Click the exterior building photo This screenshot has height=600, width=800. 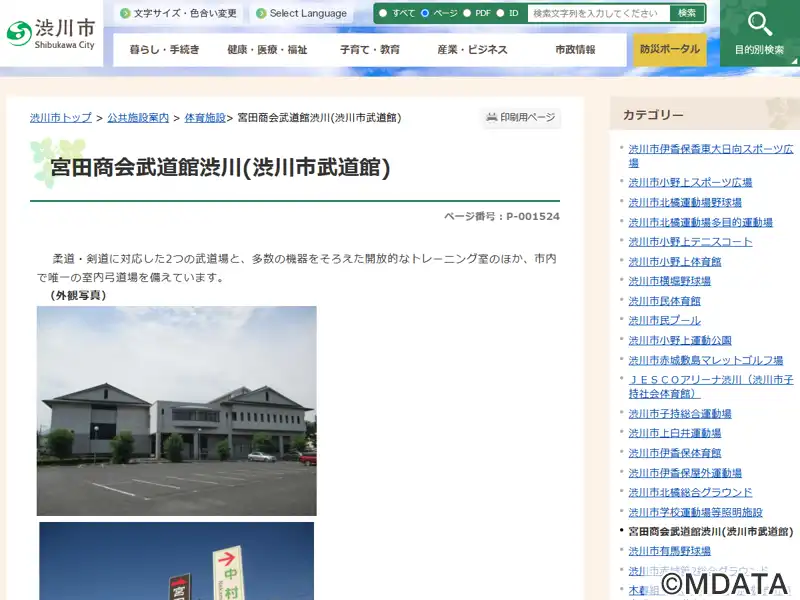177,411
